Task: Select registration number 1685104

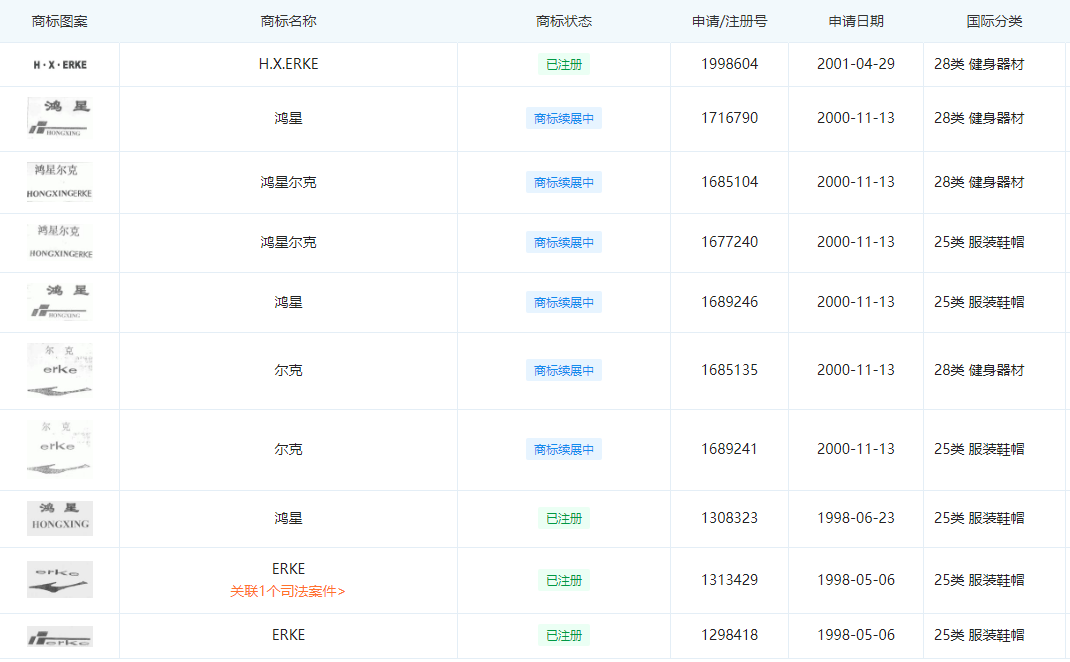Action: point(729,182)
